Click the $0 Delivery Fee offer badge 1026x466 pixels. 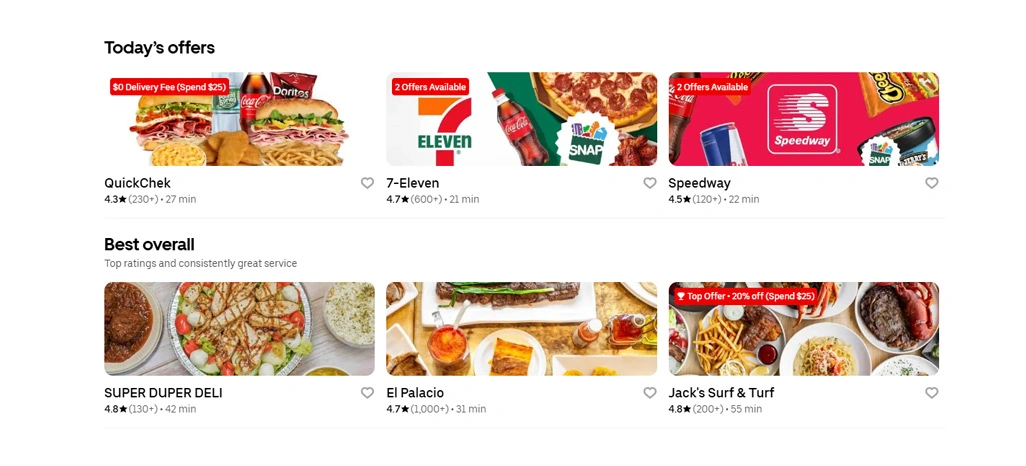tap(169, 86)
